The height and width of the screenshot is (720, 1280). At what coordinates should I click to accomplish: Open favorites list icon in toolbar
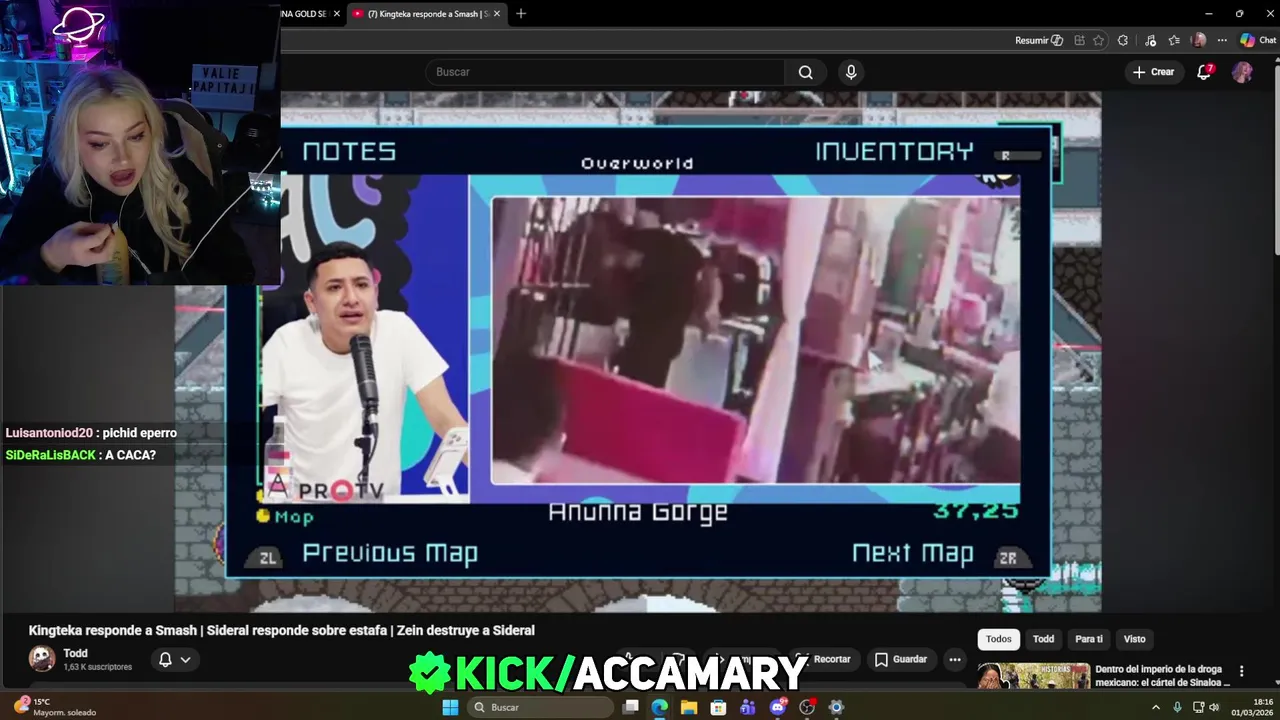pyautogui.click(x=1174, y=40)
